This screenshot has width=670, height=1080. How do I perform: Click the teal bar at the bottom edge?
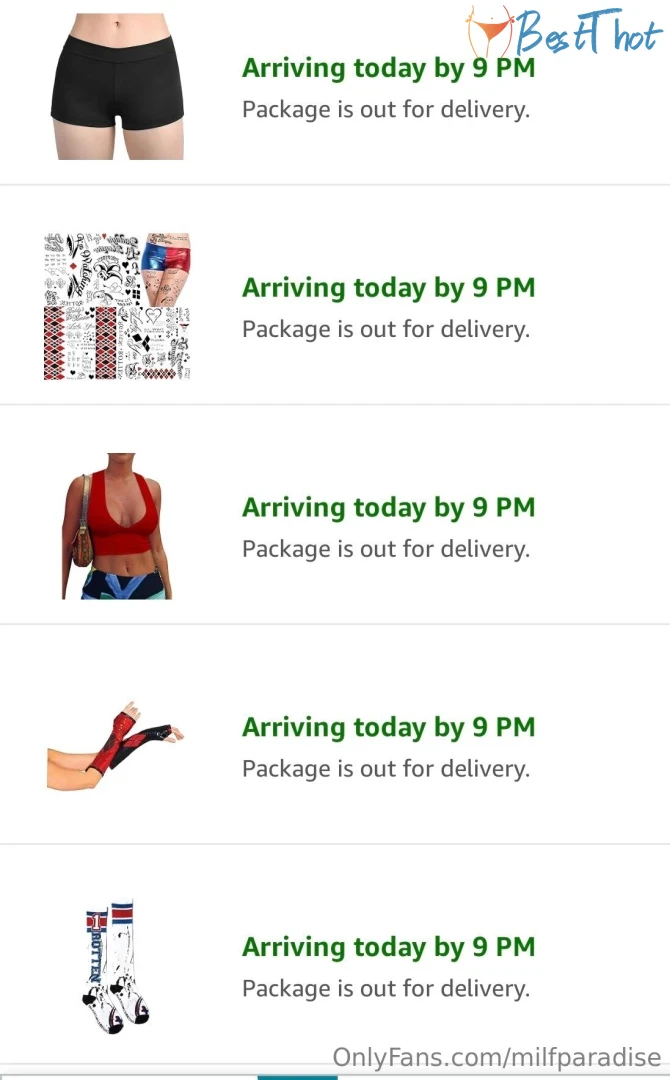297,1076
